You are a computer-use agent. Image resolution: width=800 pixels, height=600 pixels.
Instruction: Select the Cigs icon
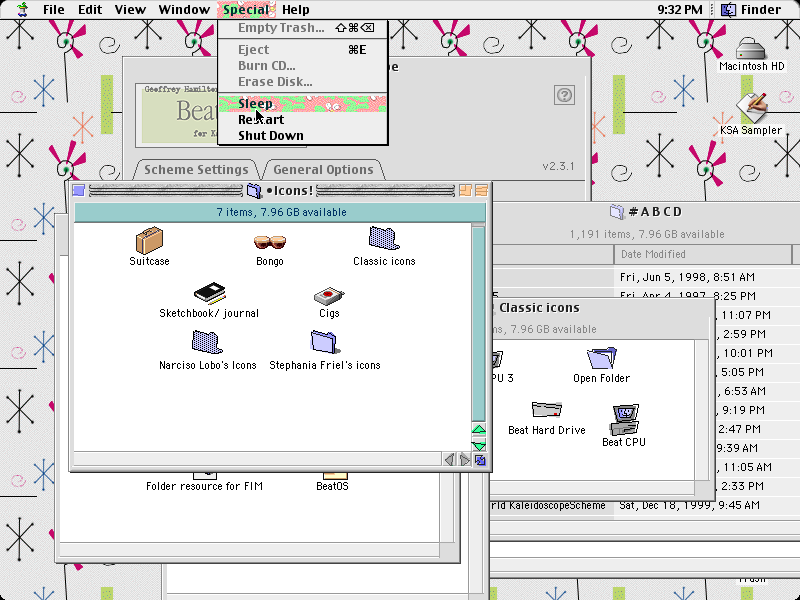[329, 295]
